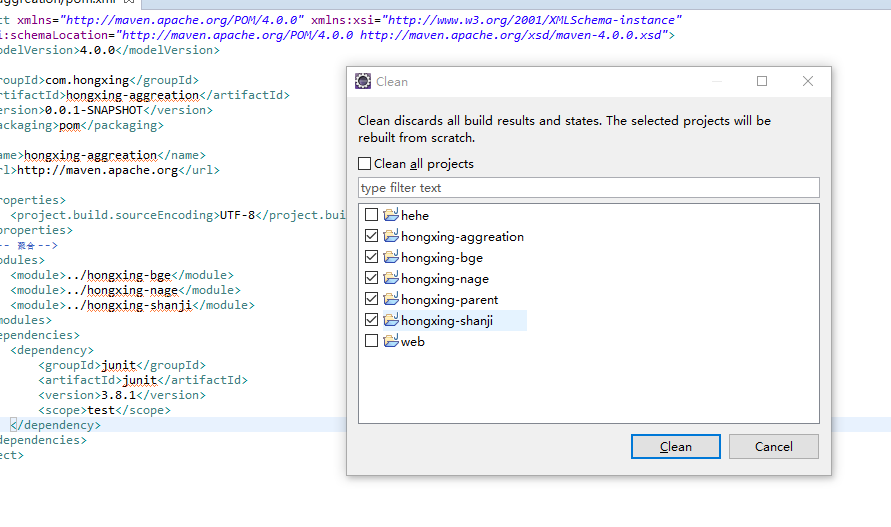Viewport: 891px width, 527px height.
Task: Maximize the Clean dialog
Action: pyautogui.click(x=762, y=81)
